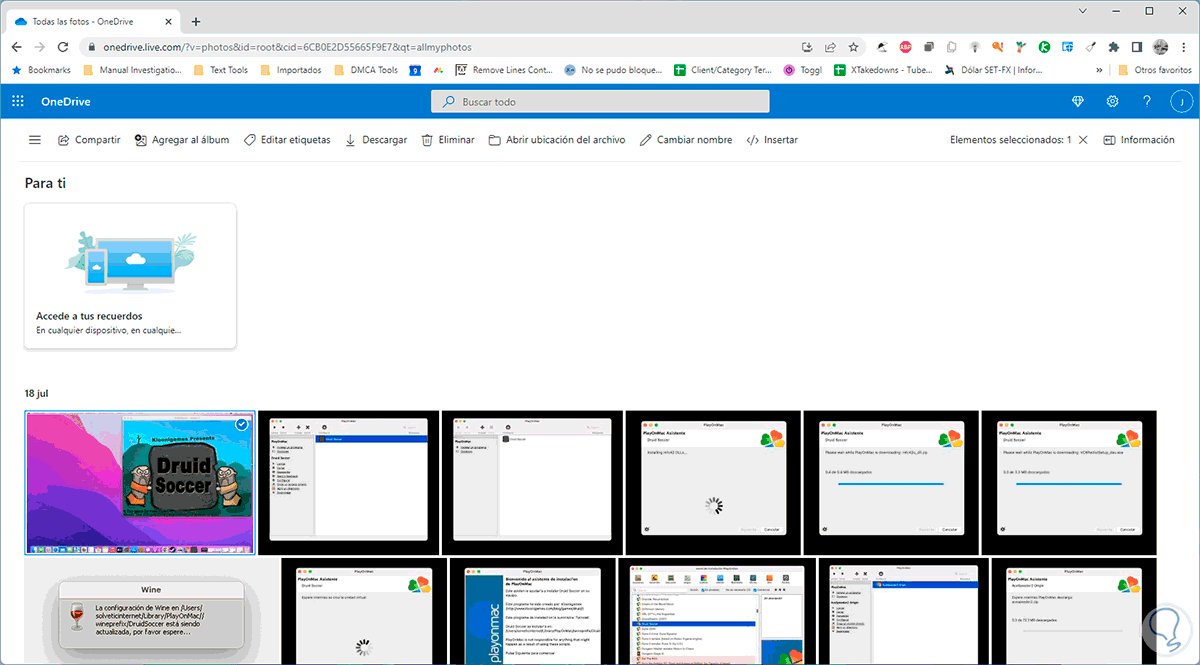Screen dimensions: 1200x665
Task: Open the Otros favoritos bookmarks folder
Action: point(1153,70)
